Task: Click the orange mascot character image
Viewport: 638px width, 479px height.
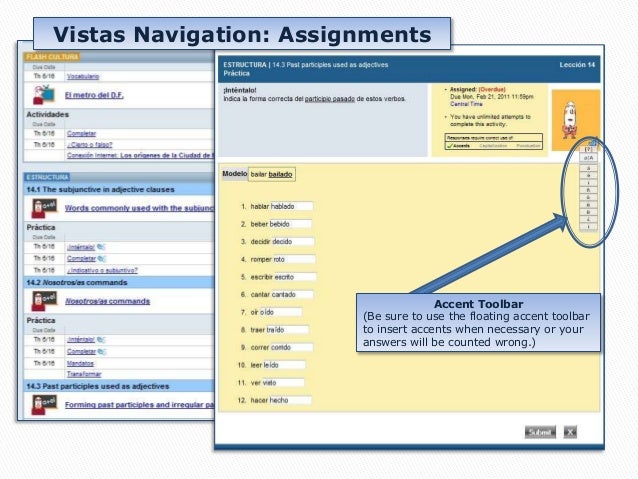Action: pyautogui.click(x=575, y=120)
